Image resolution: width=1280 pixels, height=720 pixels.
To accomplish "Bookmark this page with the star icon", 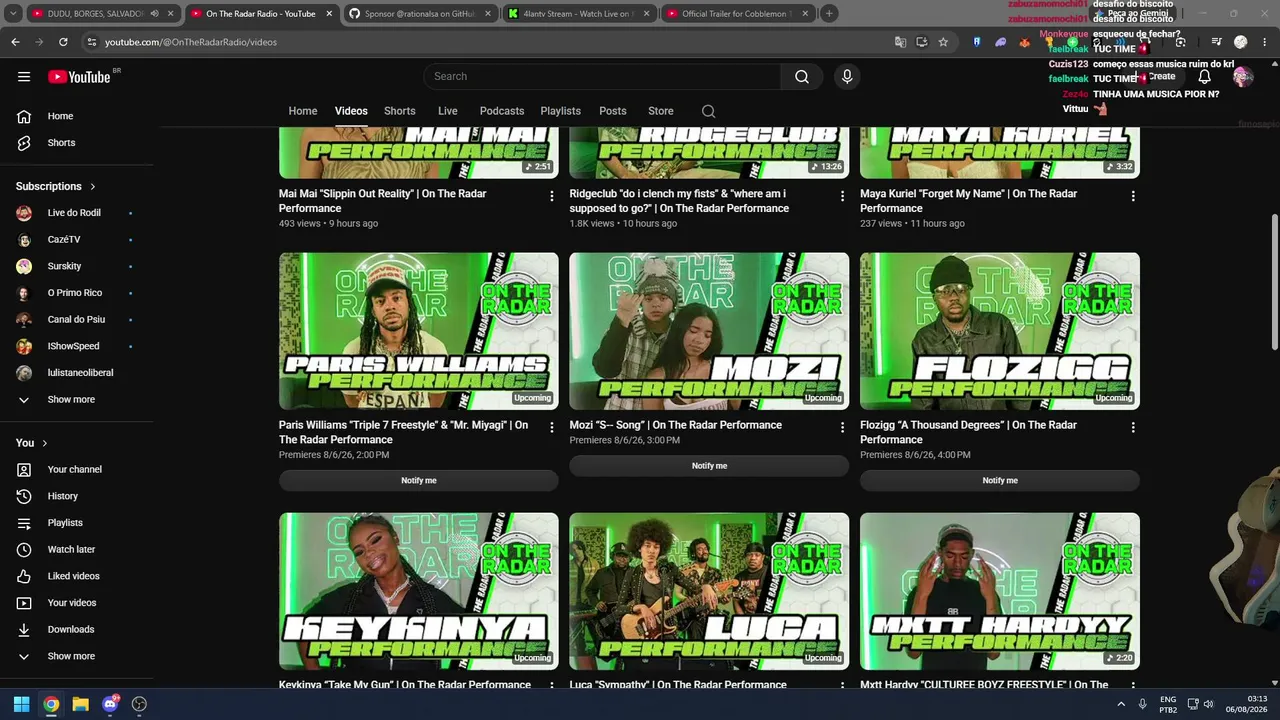I will 943,42.
